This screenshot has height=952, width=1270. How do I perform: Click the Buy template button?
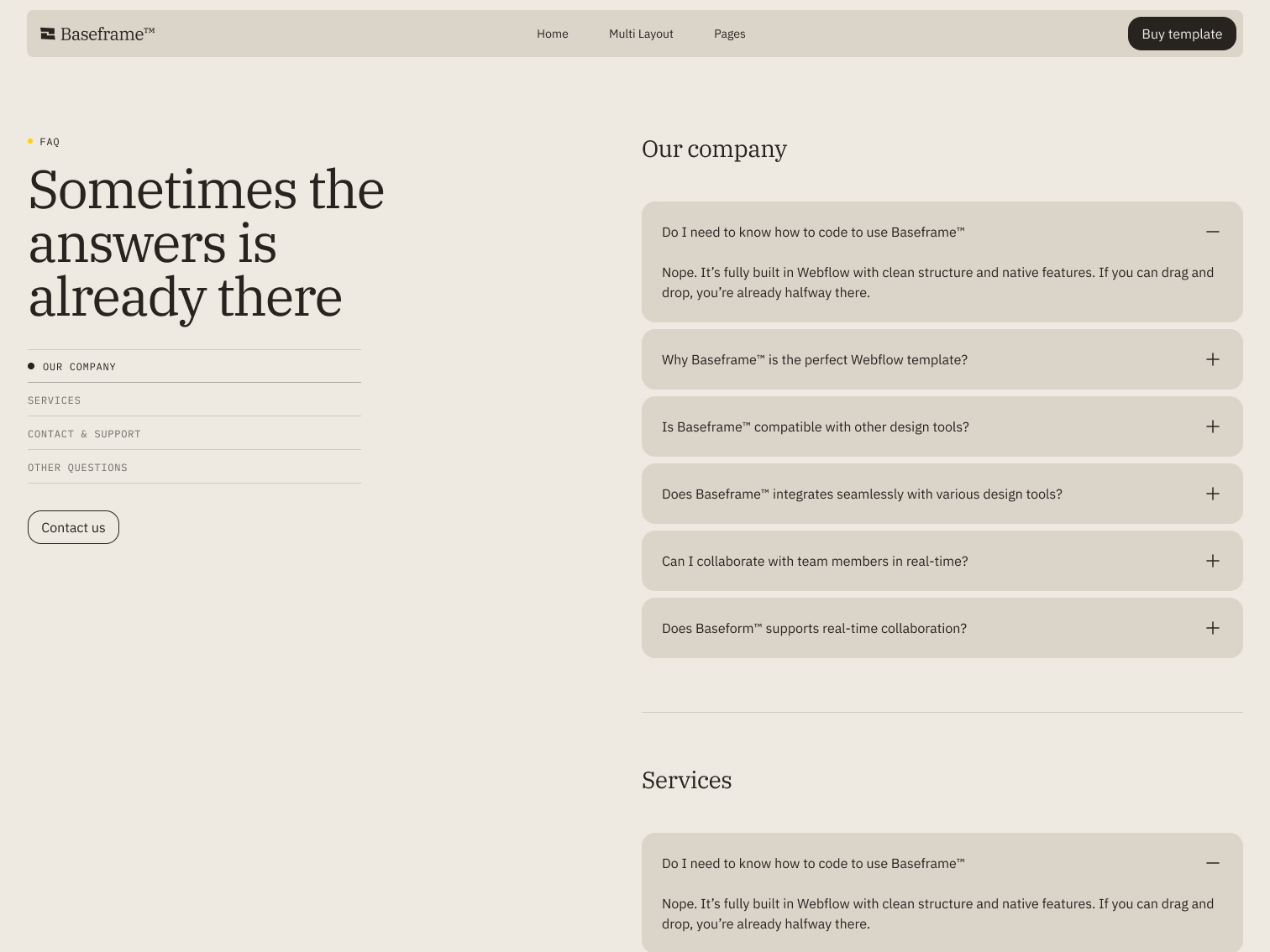(1181, 34)
